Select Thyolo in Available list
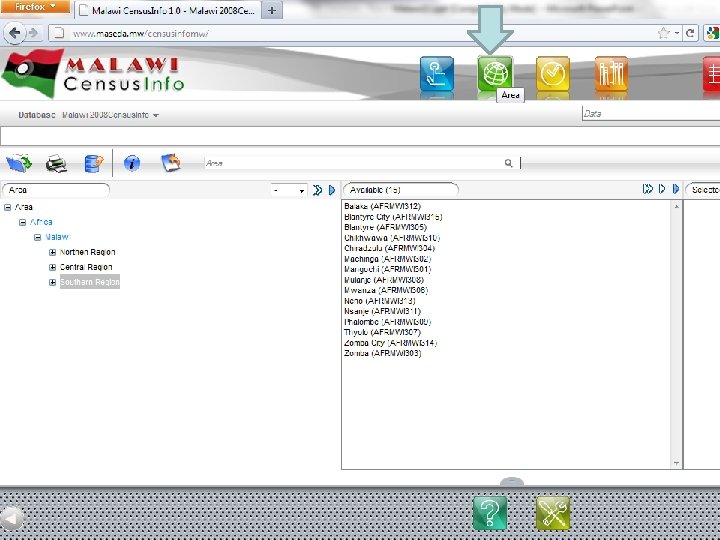This screenshot has width=720, height=540. tap(382, 332)
